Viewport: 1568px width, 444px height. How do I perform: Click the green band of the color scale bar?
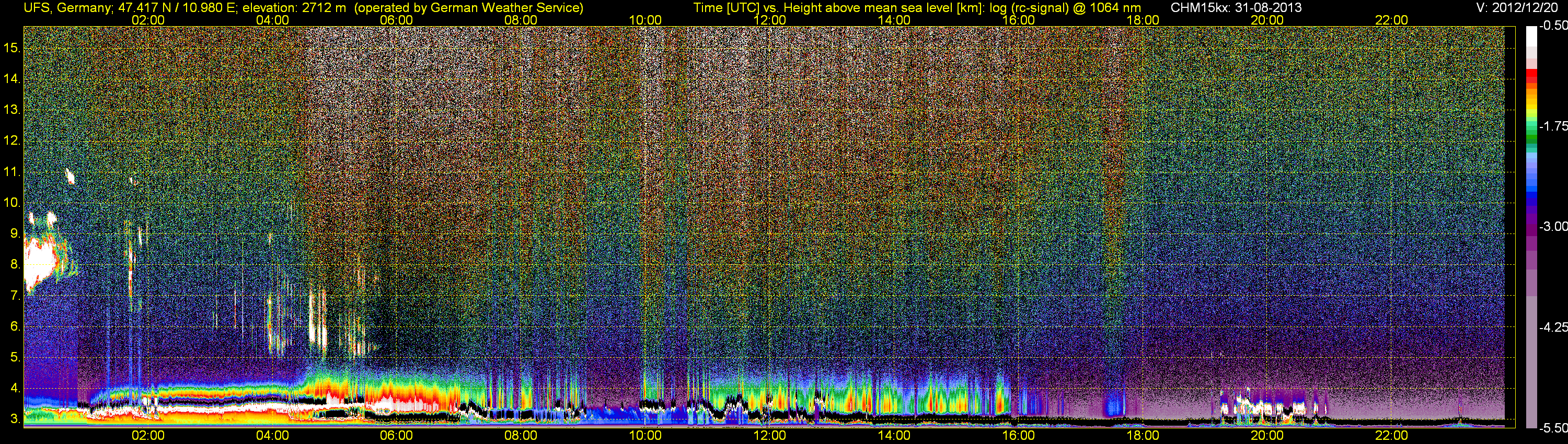[x=1531, y=137]
